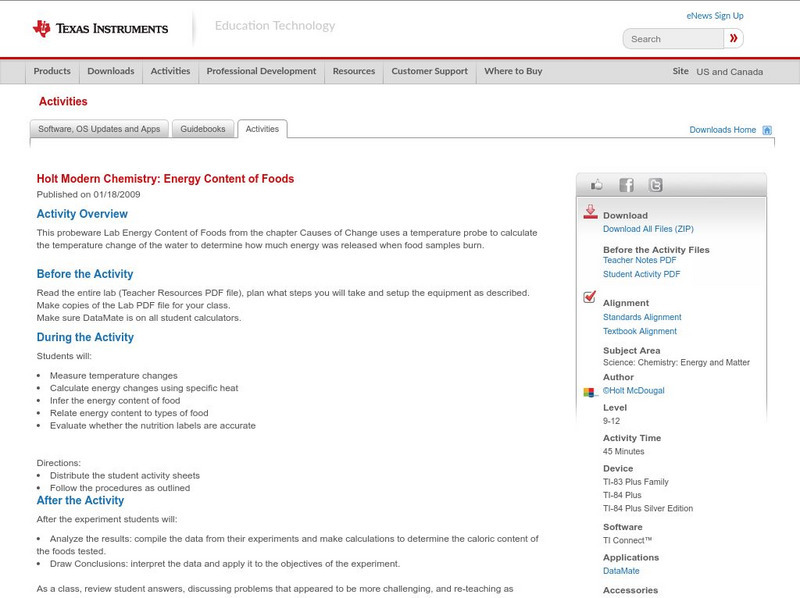Click Infer the energy content of food
Screen dimensions: 800x598
(x=115, y=401)
